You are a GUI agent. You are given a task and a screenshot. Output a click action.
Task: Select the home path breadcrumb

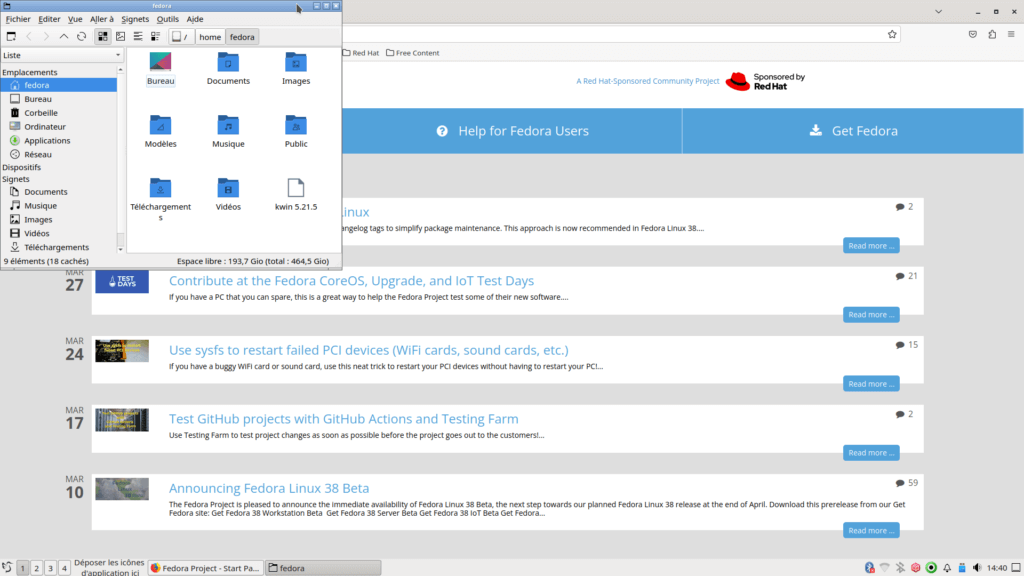pos(210,37)
